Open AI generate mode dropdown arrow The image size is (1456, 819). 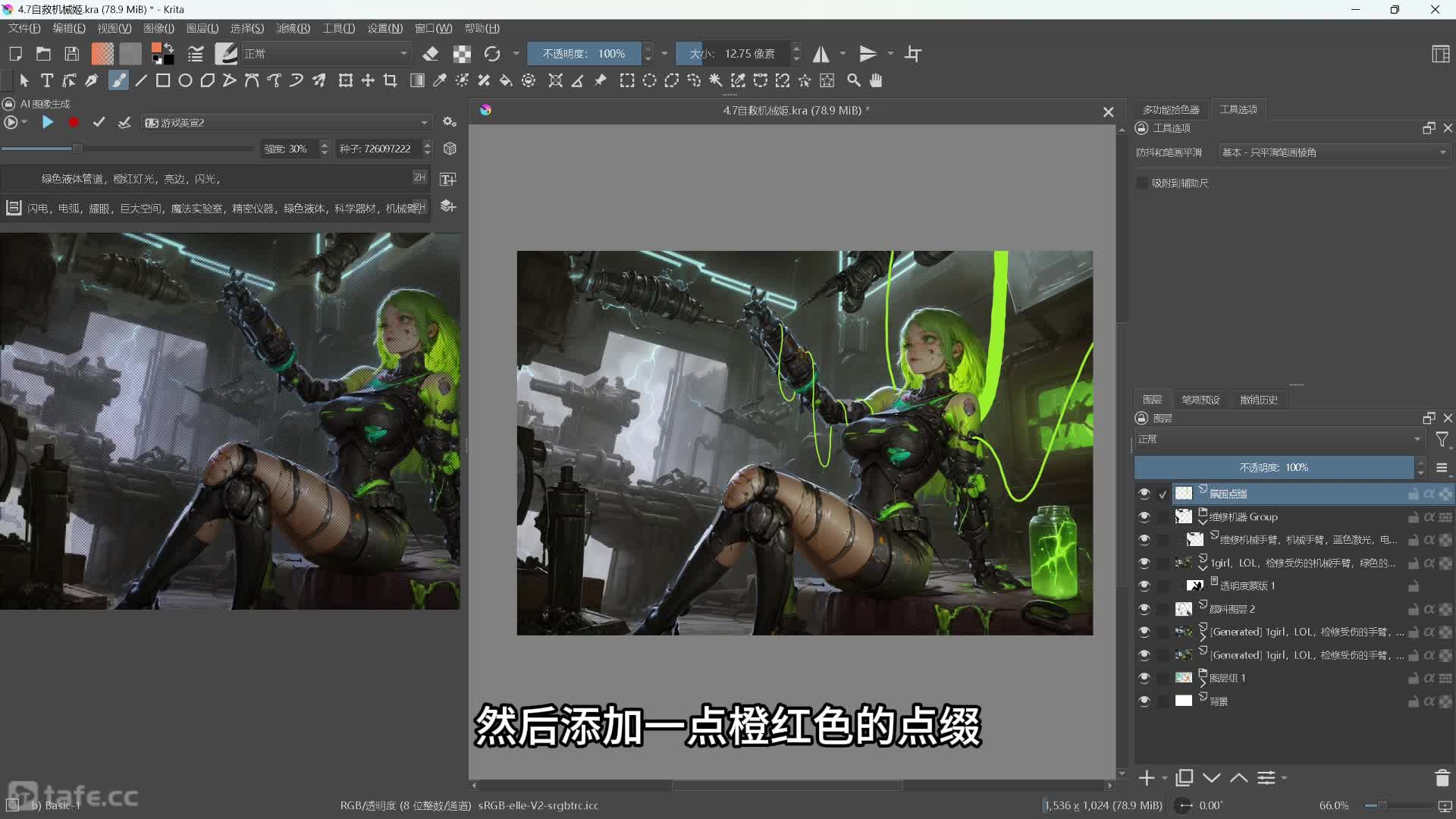click(25, 122)
